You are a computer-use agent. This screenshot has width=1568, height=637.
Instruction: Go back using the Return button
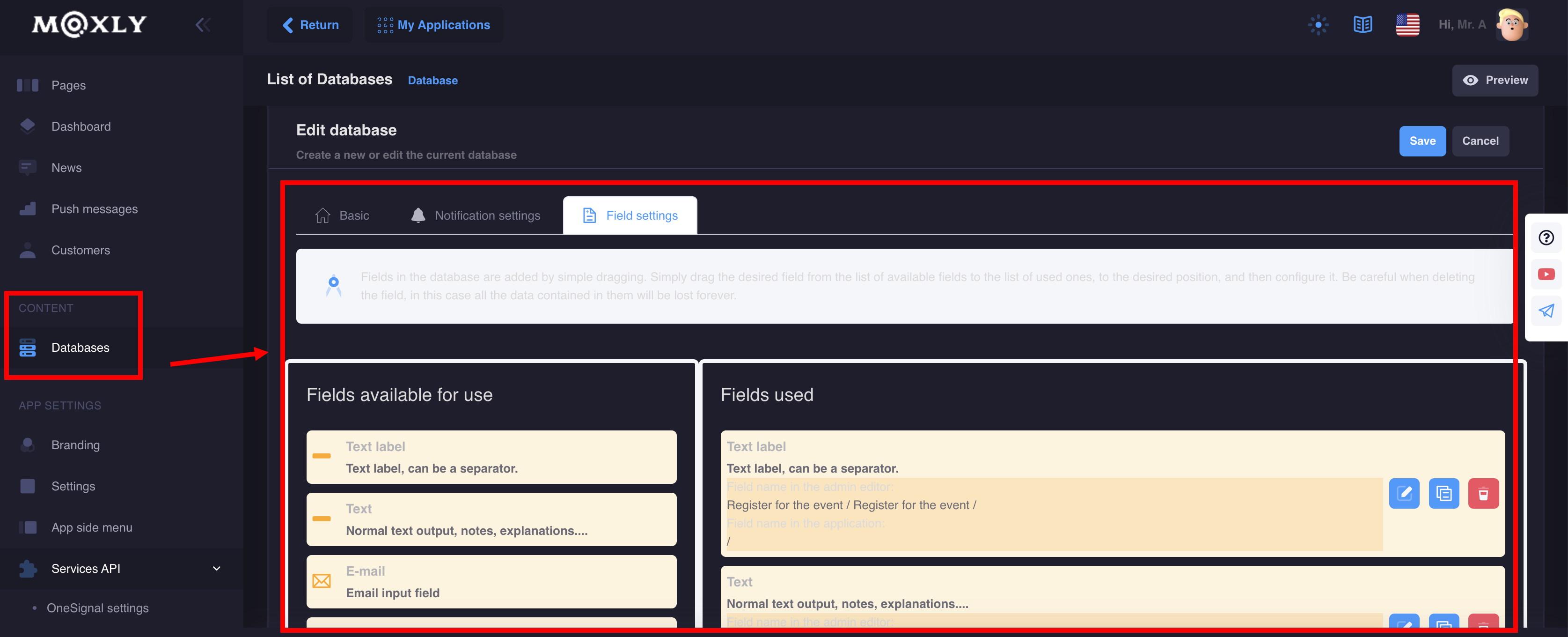(310, 25)
